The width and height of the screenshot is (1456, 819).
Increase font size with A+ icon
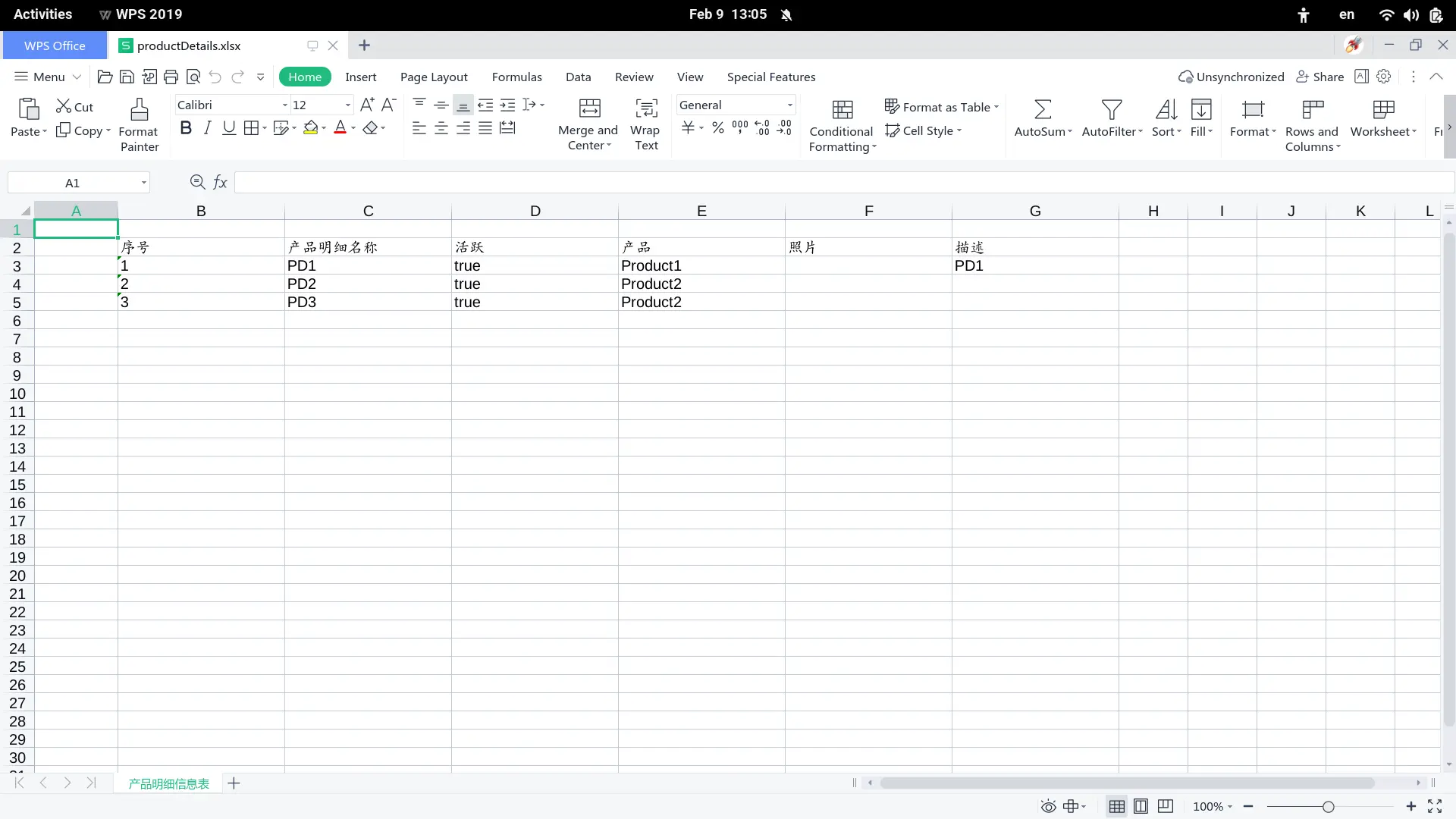tap(367, 105)
